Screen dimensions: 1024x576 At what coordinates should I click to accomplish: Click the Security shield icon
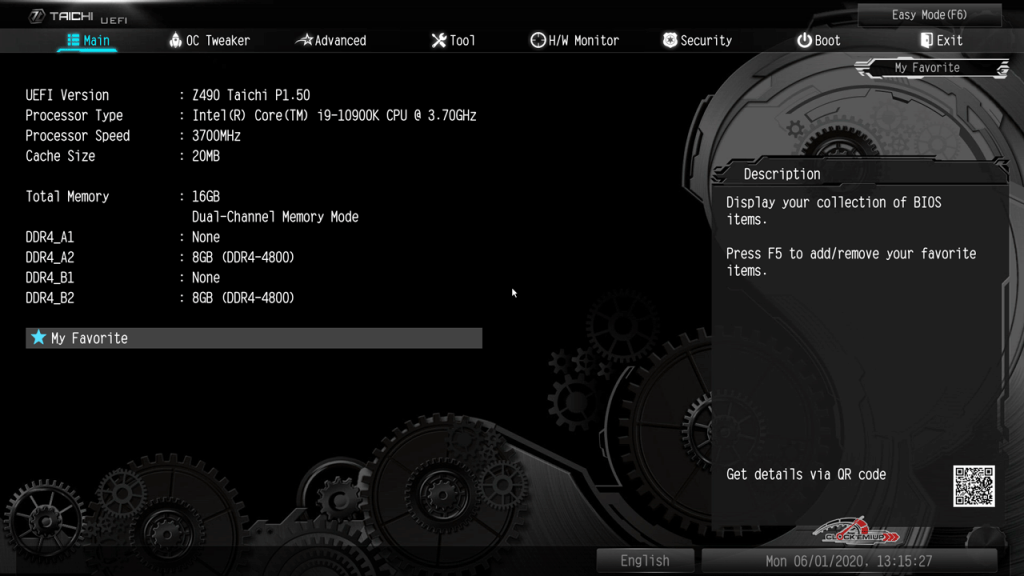[670, 41]
